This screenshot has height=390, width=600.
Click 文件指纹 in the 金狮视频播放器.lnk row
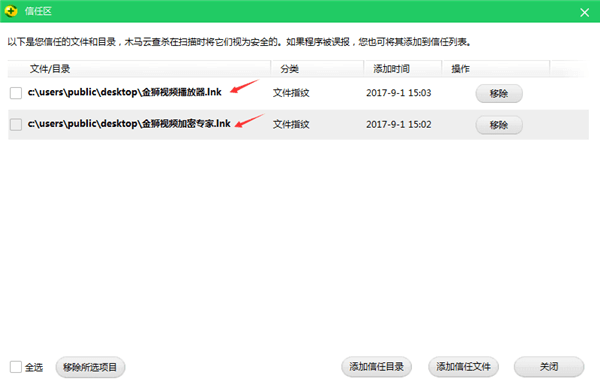pos(291,93)
